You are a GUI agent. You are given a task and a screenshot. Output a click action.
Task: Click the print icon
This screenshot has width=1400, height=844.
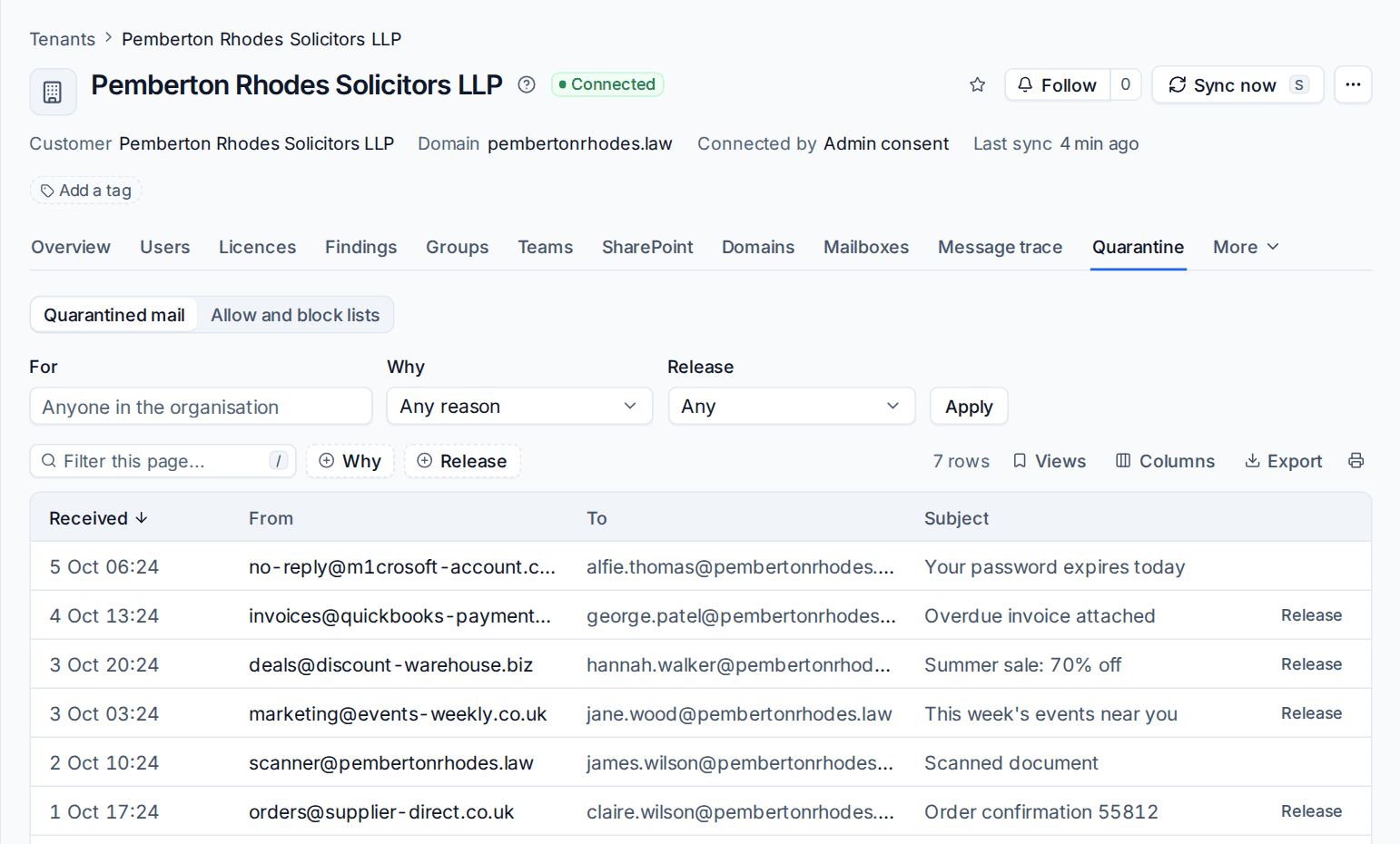coord(1356,461)
